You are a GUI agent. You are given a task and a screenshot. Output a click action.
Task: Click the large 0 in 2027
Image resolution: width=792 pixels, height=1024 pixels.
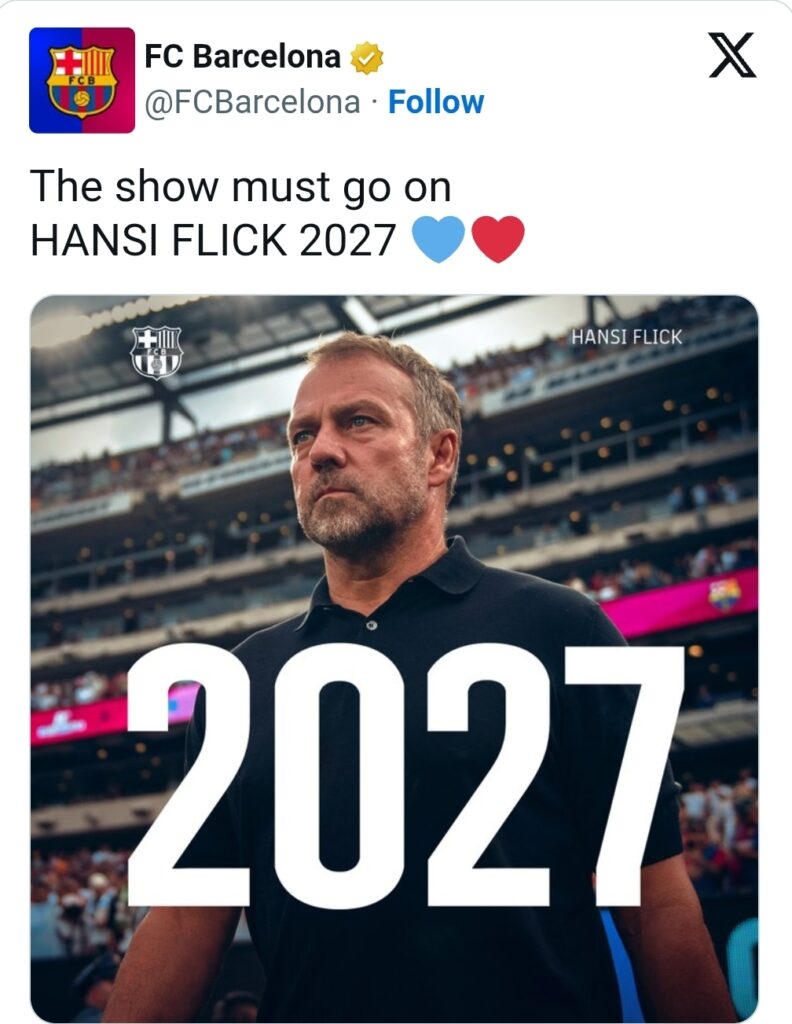click(x=341, y=774)
